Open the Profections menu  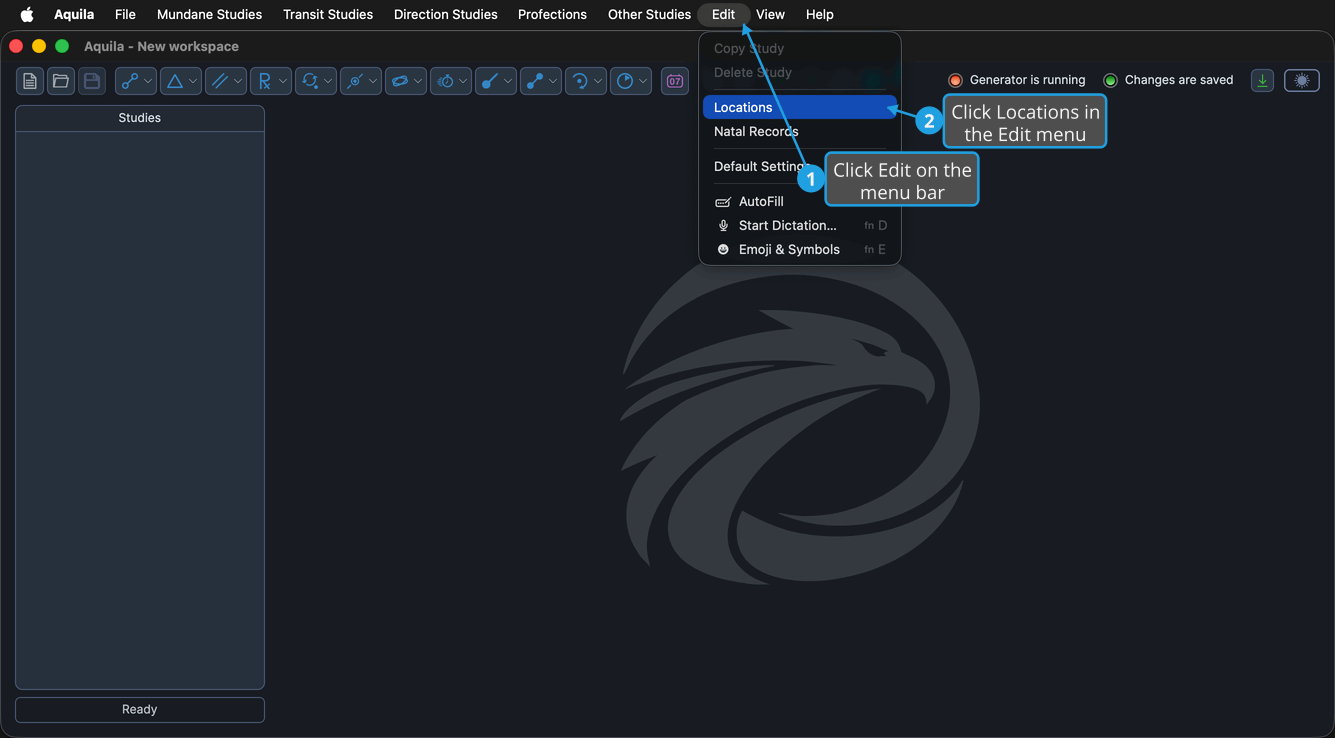(552, 14)
